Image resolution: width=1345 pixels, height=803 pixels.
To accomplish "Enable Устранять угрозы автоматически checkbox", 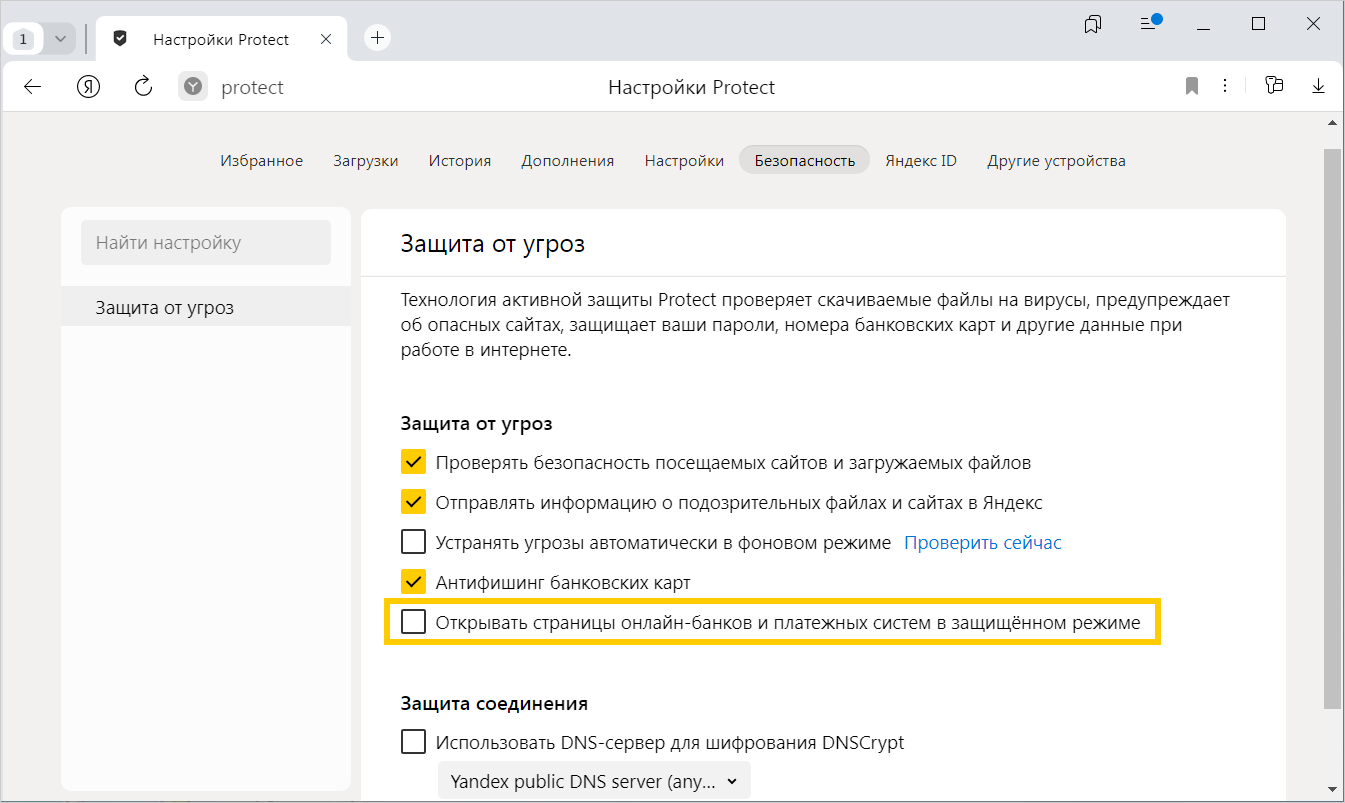I will point(413,542).
